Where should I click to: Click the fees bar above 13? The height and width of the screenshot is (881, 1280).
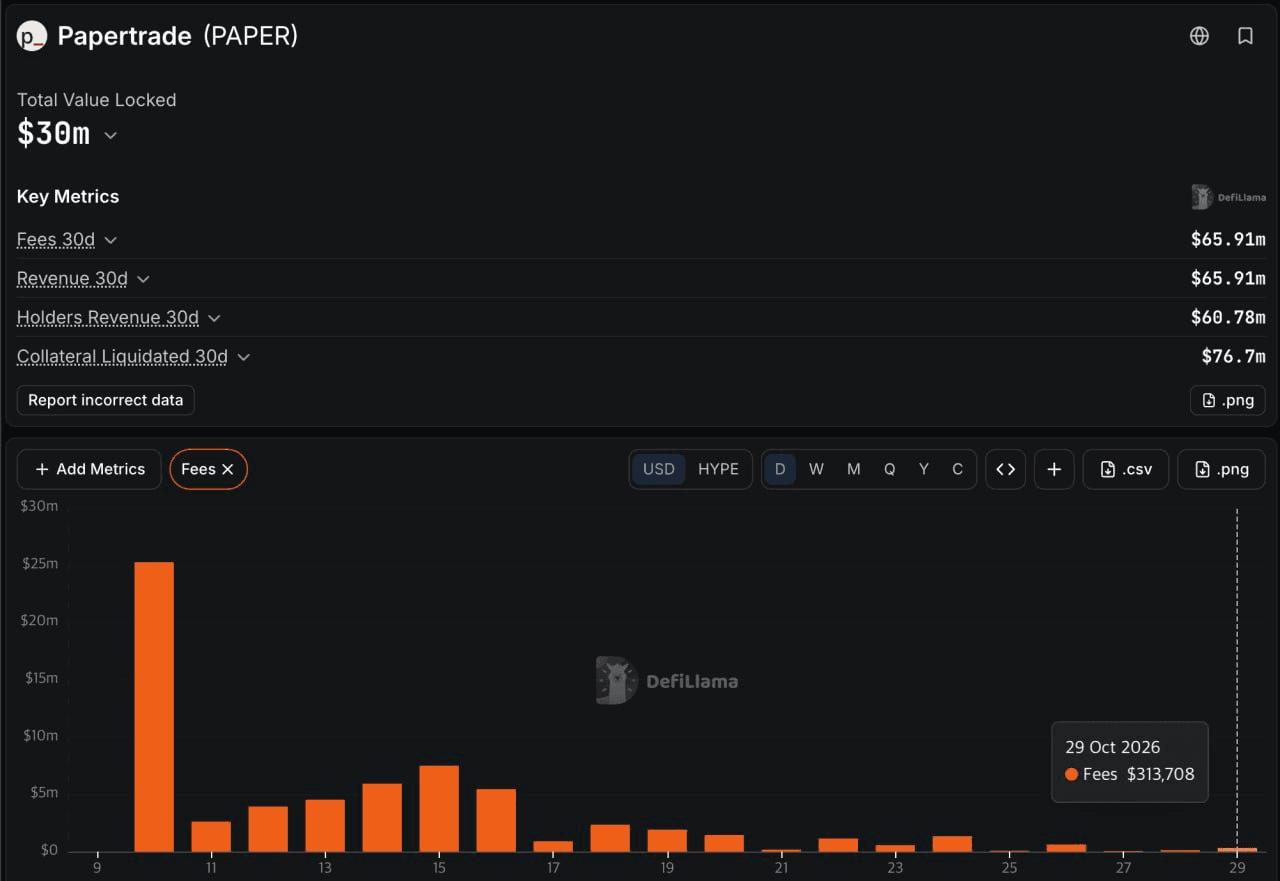[325, 825]
